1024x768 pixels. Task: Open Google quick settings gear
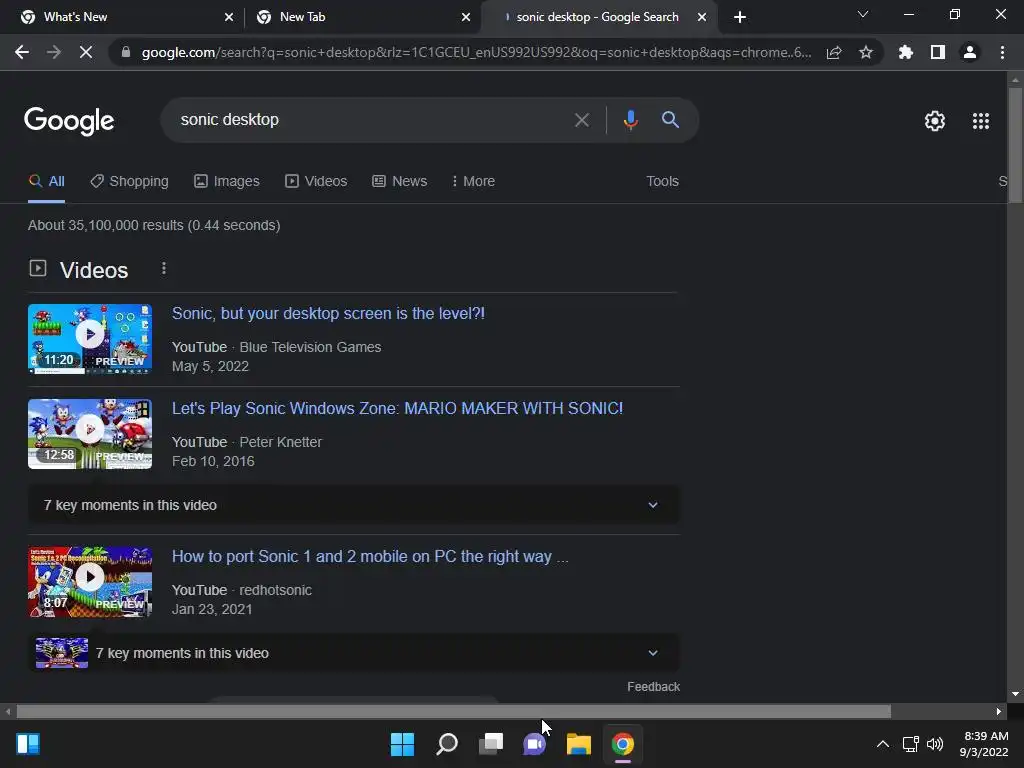(x=935, y=121)
